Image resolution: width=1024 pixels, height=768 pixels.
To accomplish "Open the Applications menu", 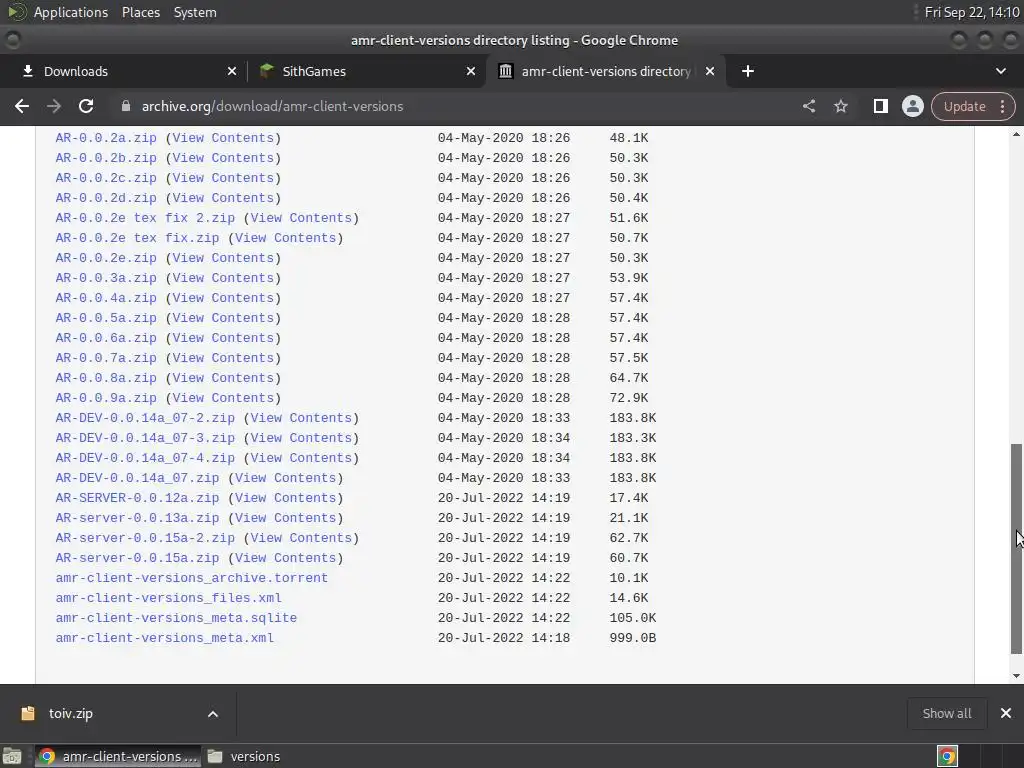I will (x=71, y=12).
